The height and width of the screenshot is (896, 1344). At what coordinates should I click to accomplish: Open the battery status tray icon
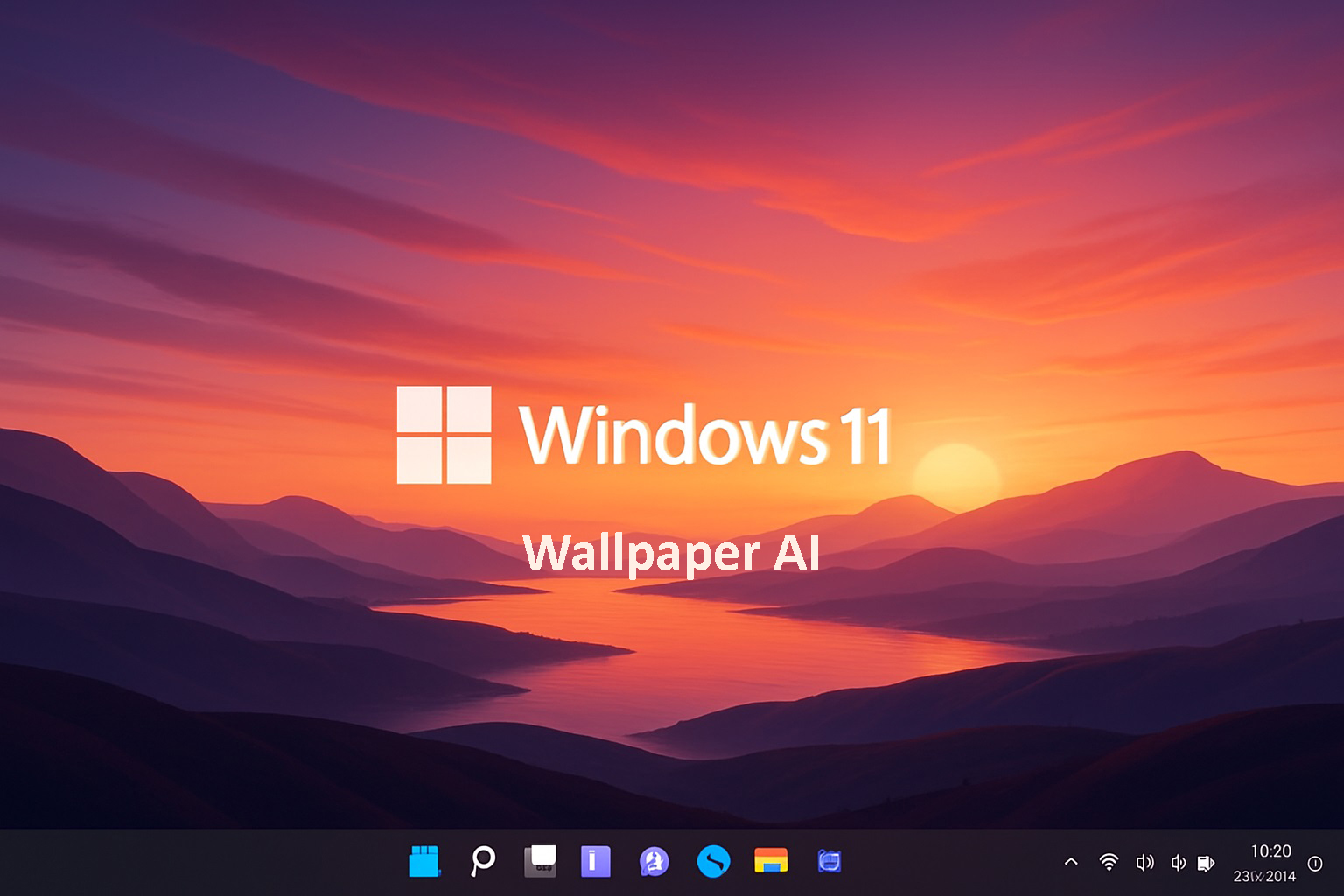point(1206,864)
